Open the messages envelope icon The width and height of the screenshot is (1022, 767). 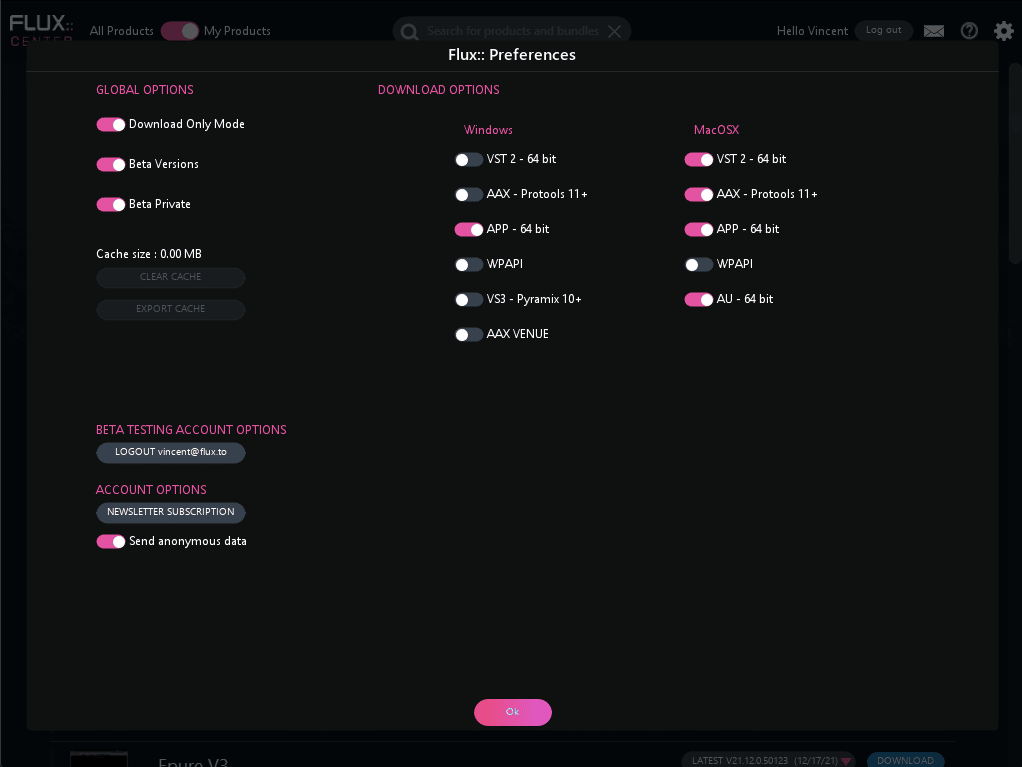tap(934, 31)
